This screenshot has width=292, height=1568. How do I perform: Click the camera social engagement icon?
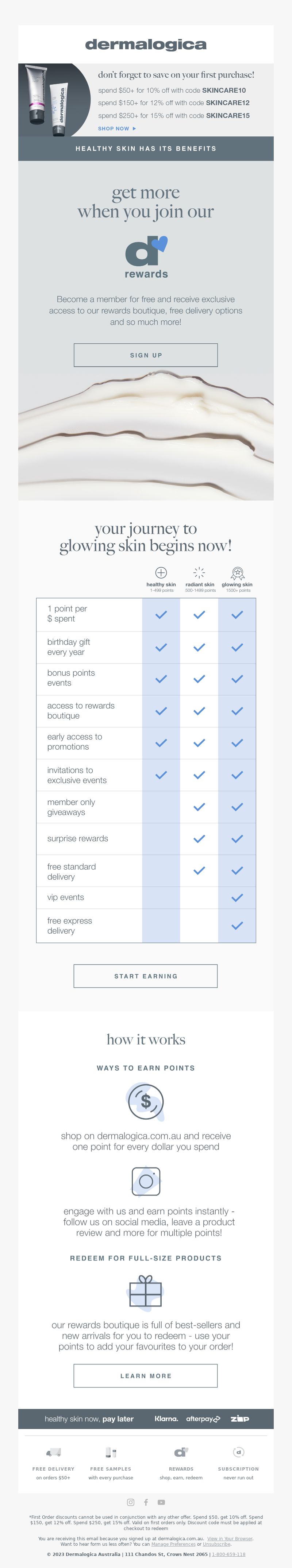pos(146,1181)
